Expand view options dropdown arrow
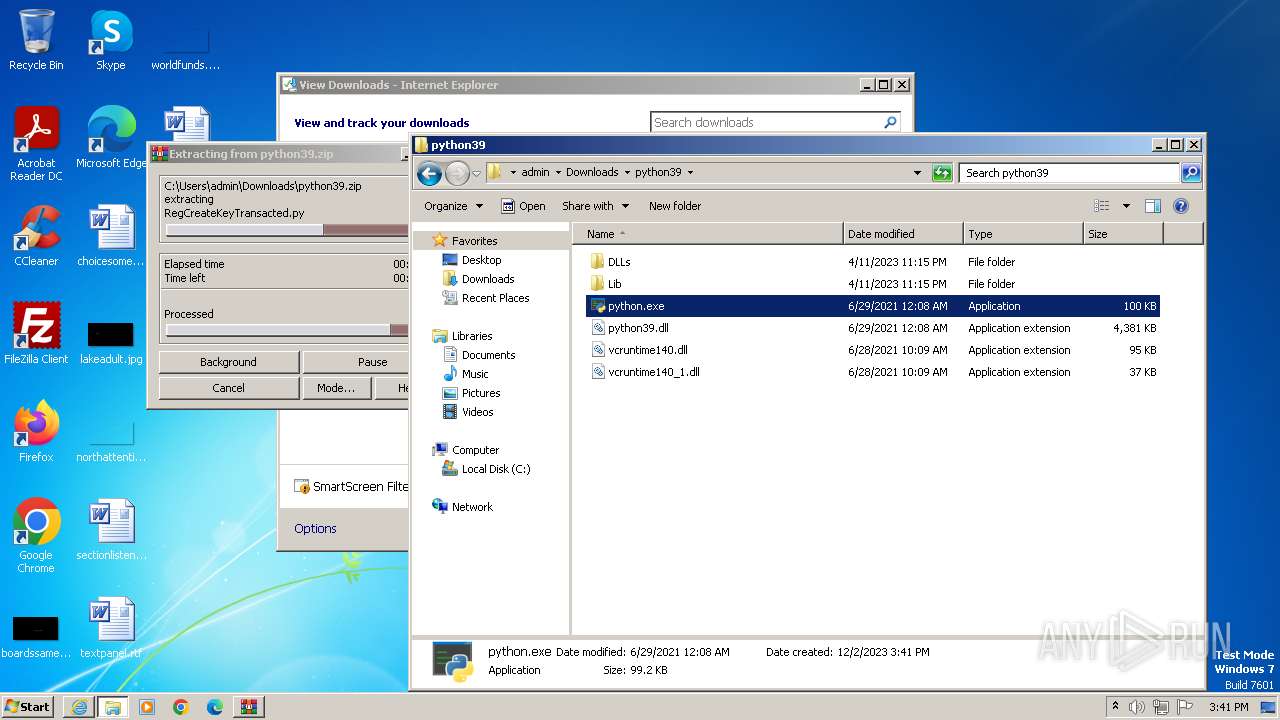 point(1126,206)
